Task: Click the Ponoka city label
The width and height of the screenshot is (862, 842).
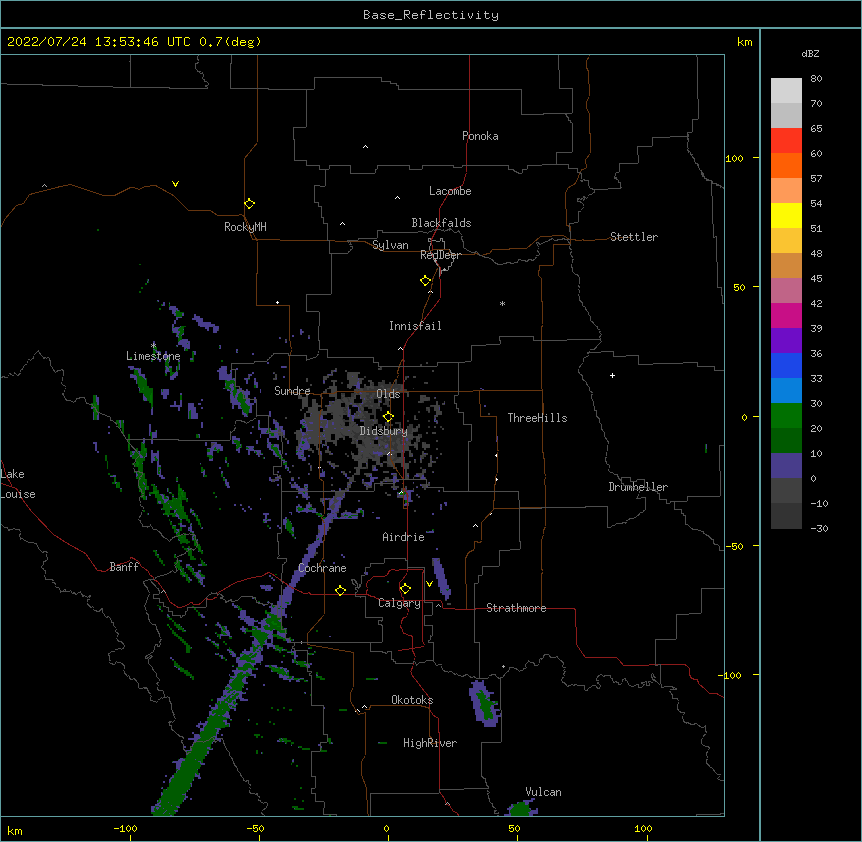Action: [480, 136]
